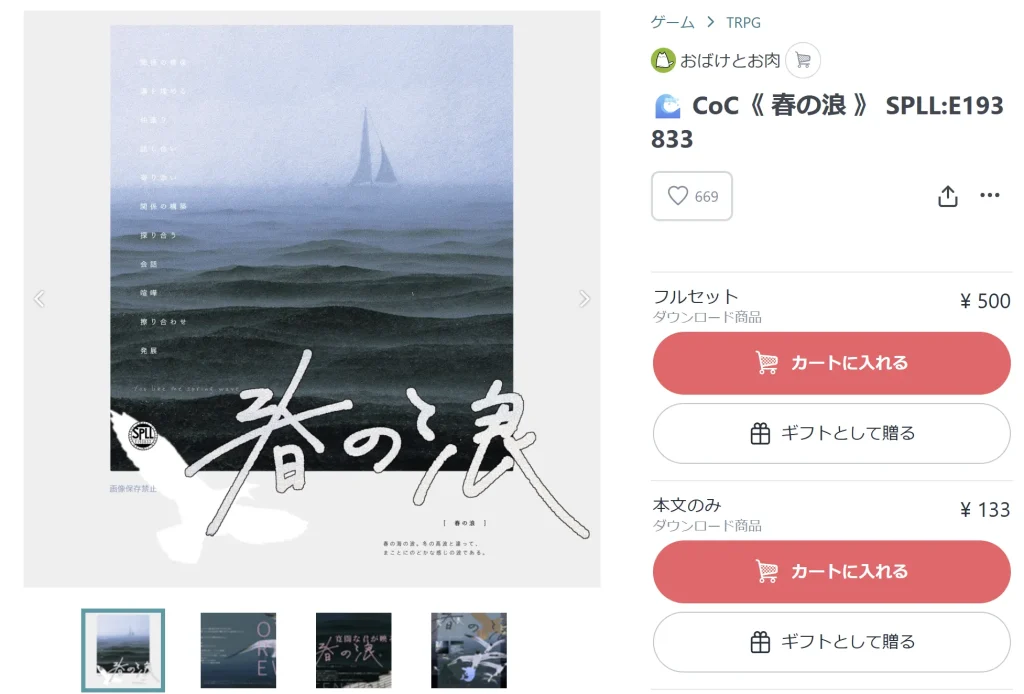This screenshot has width=1024, height=694.
Task: Visit the おばけとお肉 shop name
Action: (x=730, y=61)
